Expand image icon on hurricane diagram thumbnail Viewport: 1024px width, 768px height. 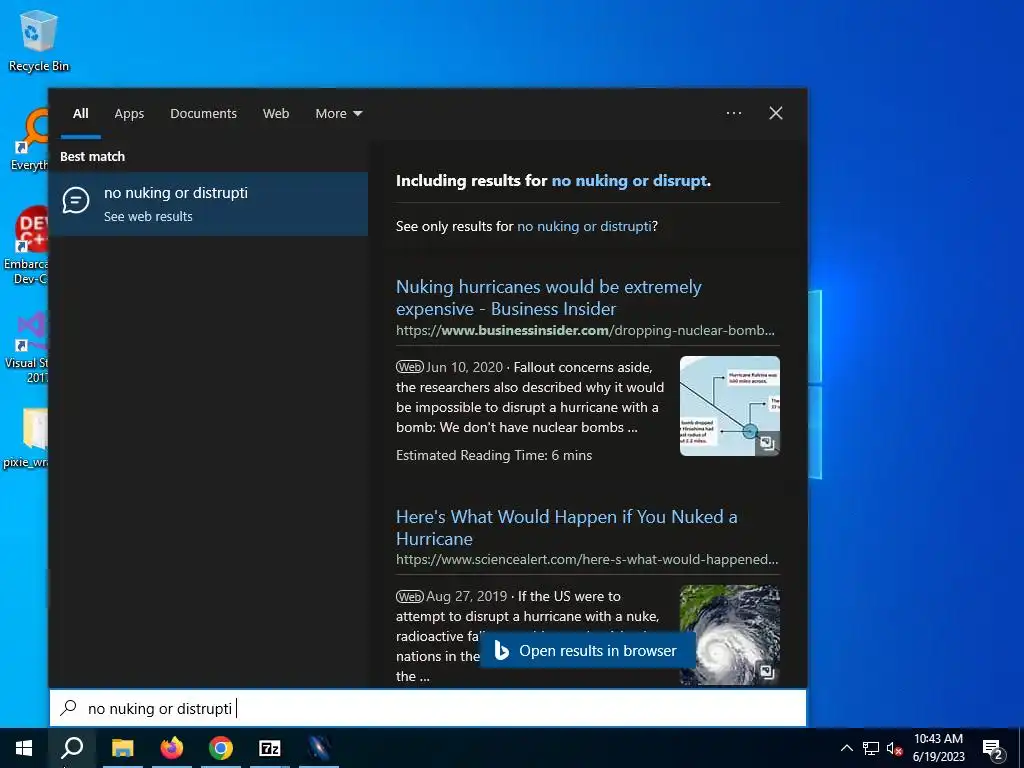coord(767,443)
